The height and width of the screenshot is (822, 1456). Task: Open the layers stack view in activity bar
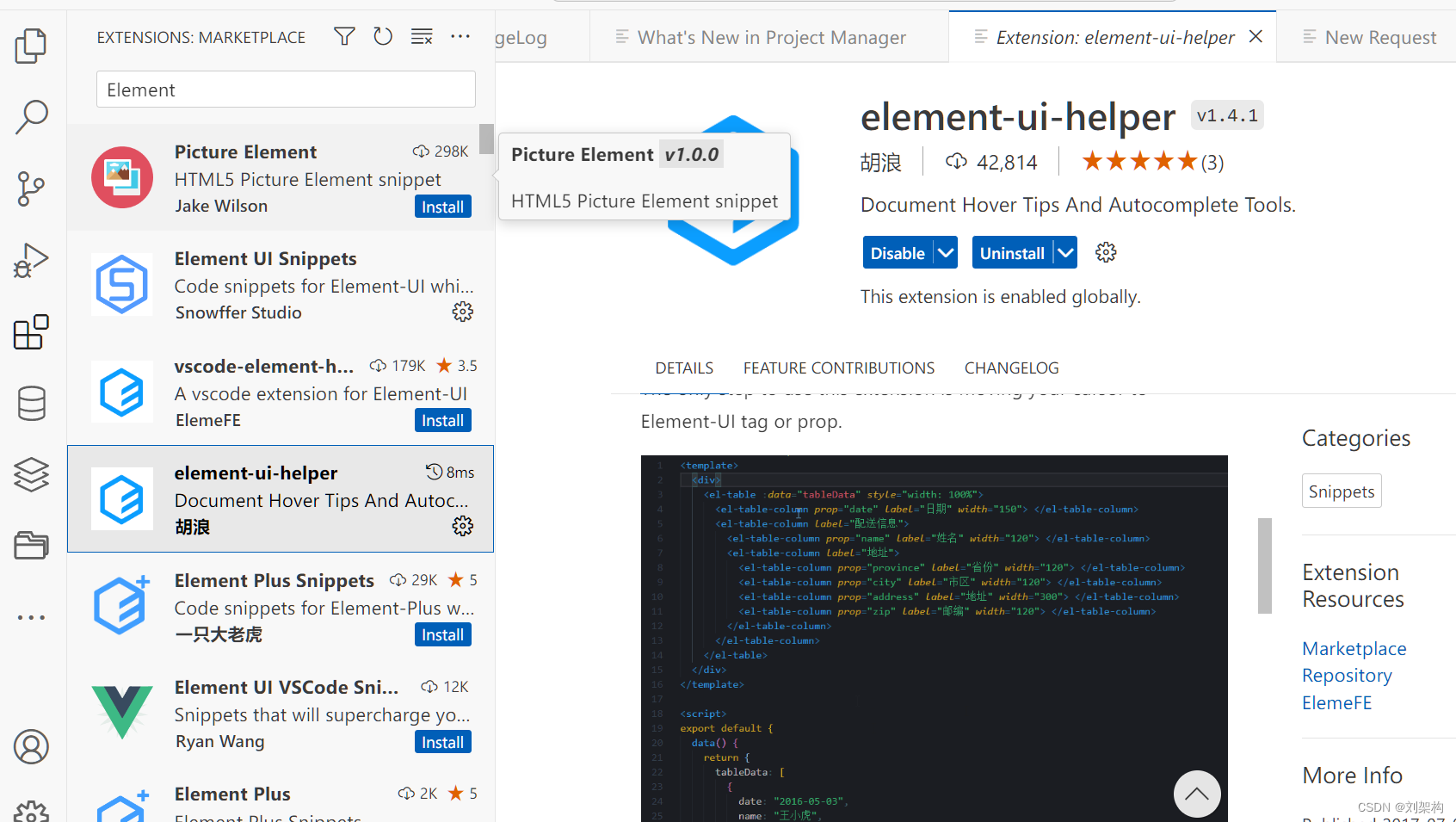31,474
